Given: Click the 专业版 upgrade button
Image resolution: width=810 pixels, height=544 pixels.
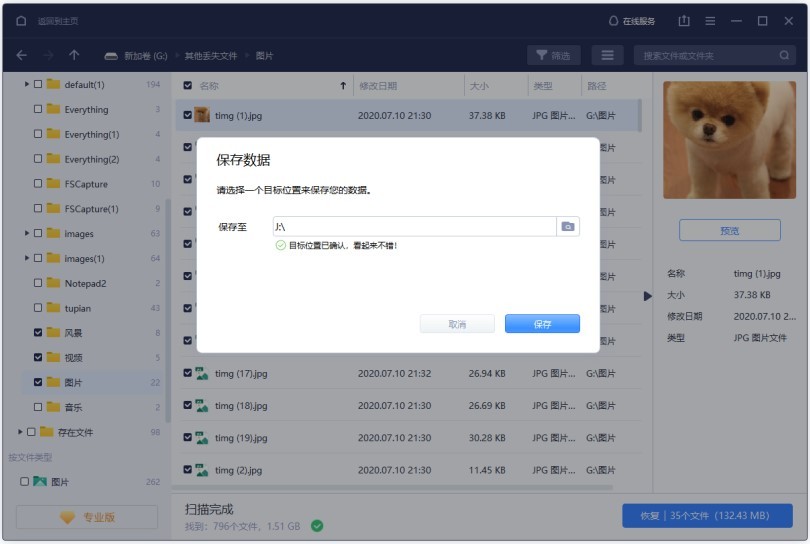Looking at the screenshot, I should tap(87, 517).
